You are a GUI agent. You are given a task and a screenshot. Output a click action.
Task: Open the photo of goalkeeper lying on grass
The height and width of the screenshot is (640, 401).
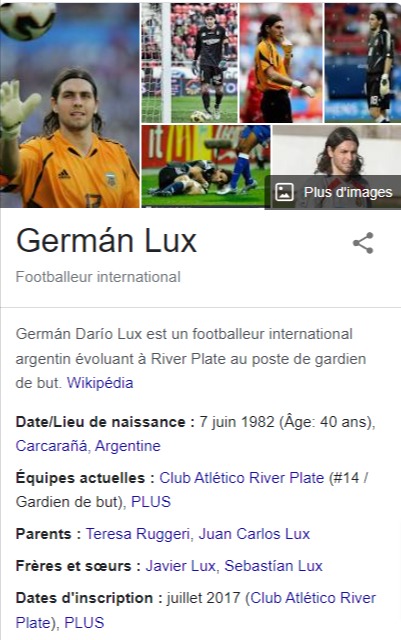[x=206, y=166]
